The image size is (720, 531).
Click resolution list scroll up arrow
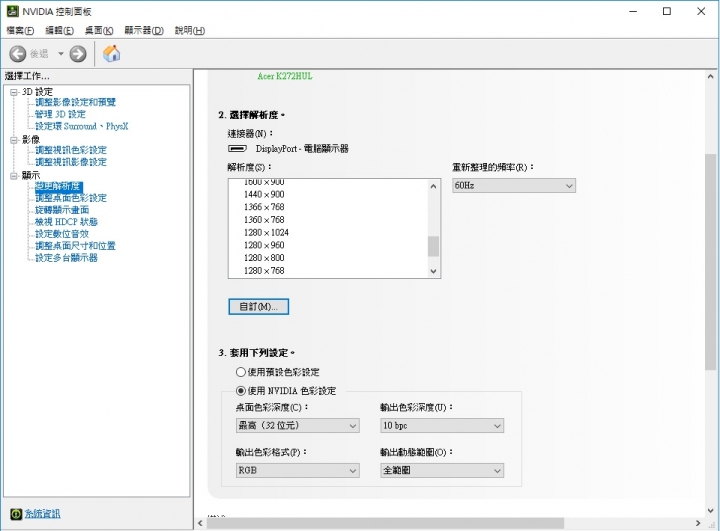[x=433, y=186]
